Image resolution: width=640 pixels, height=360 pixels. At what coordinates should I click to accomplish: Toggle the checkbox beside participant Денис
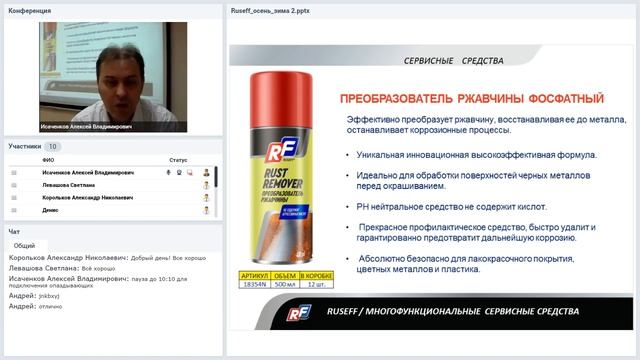tap(14, 210)
